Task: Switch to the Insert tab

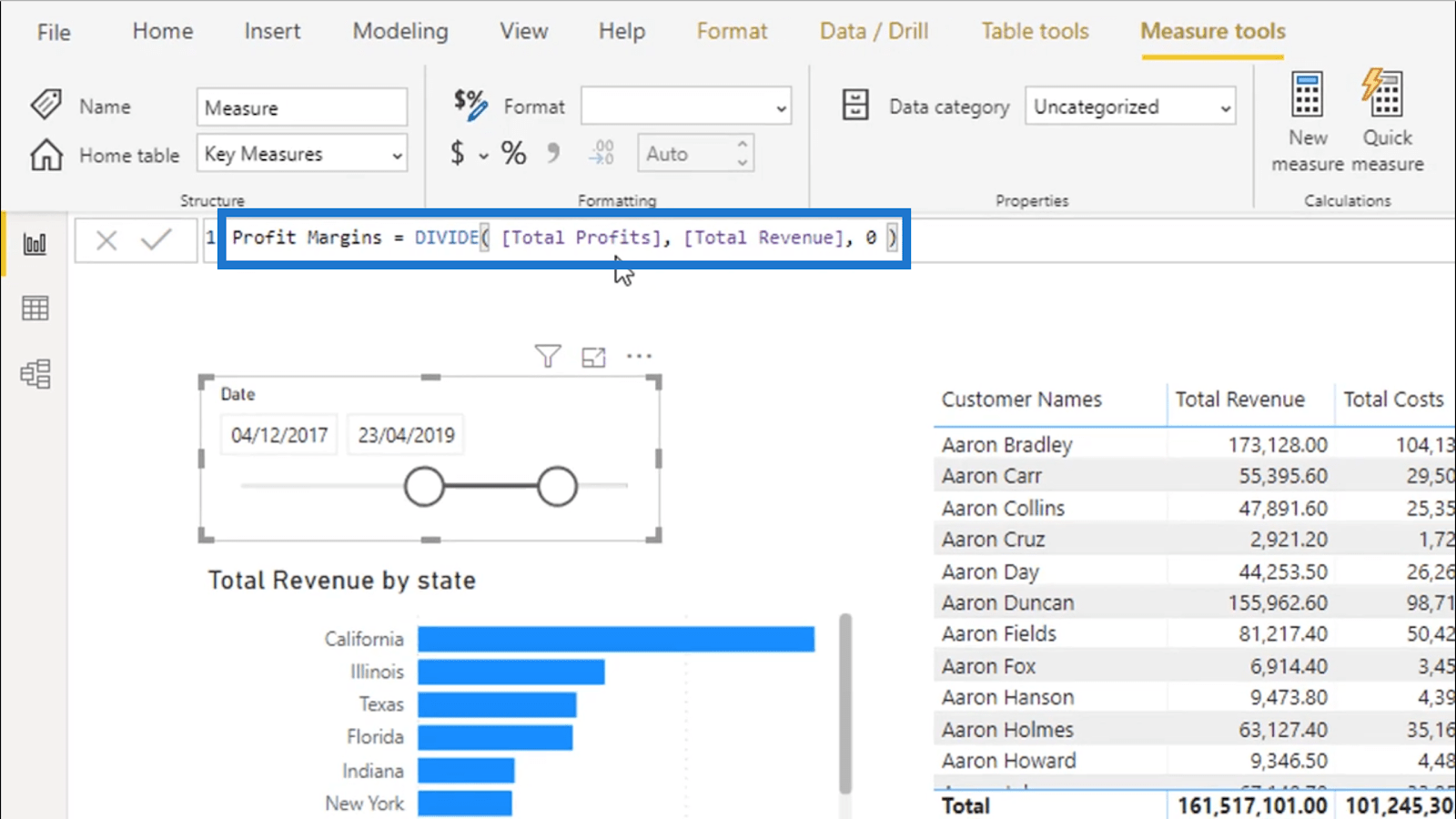Action: 272,31
